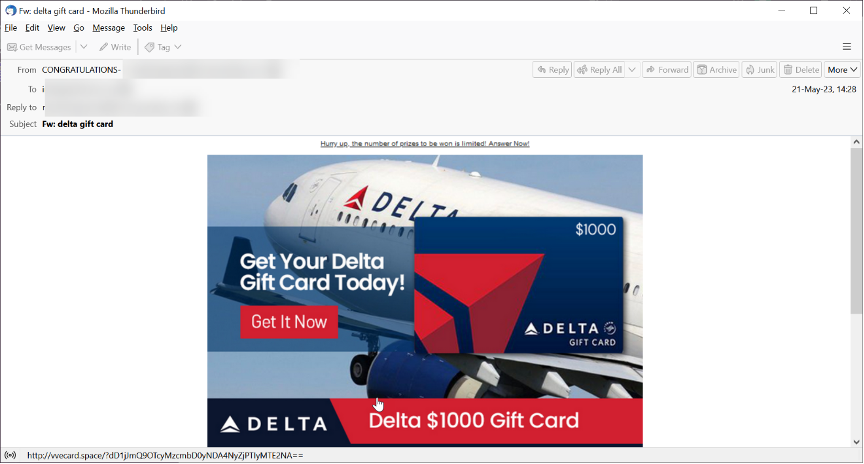
Task: Click the online status icon in status bar
Action: point(10,456)
